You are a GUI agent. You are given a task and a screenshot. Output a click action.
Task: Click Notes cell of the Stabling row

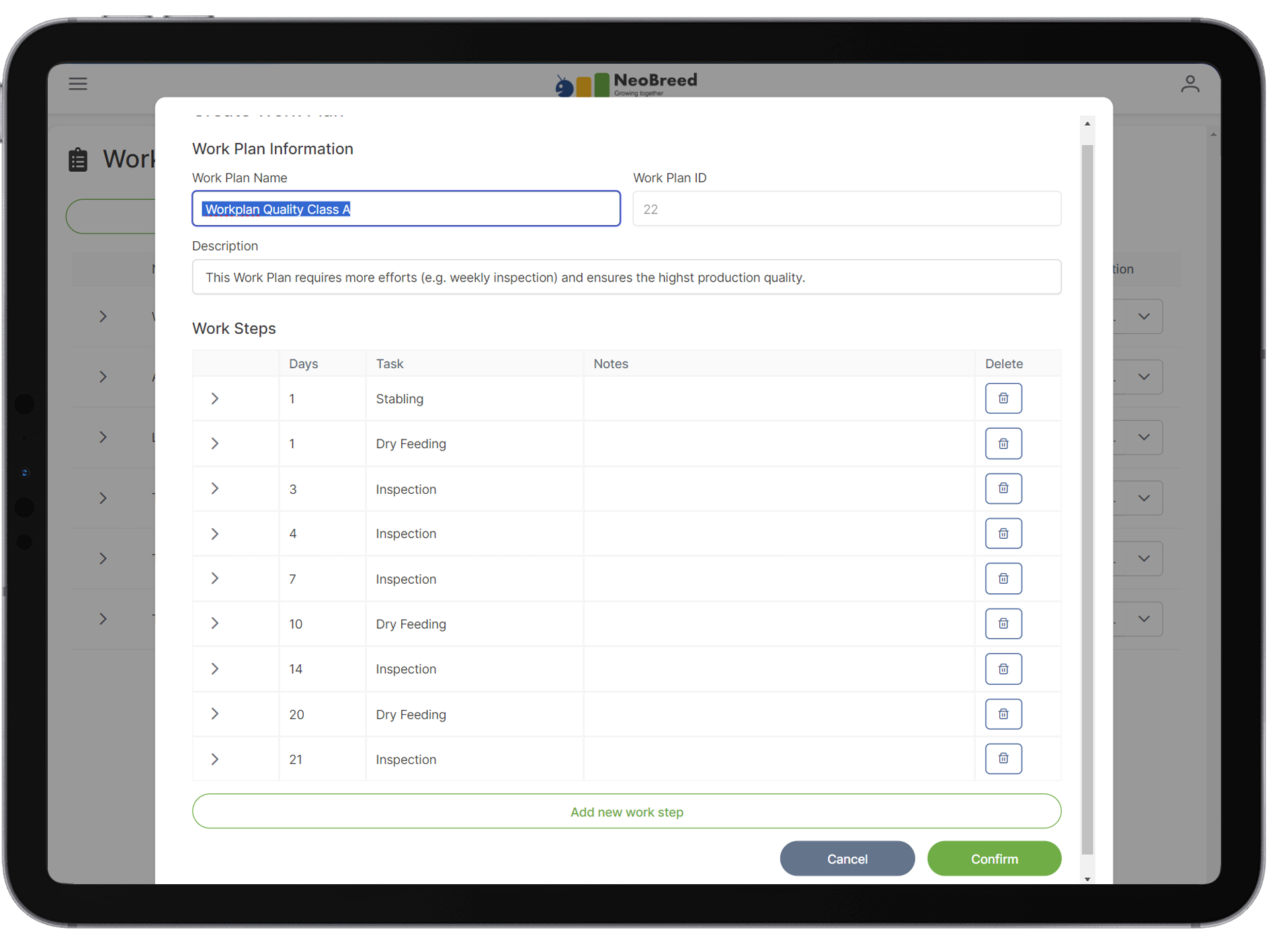tap(779, 398)
